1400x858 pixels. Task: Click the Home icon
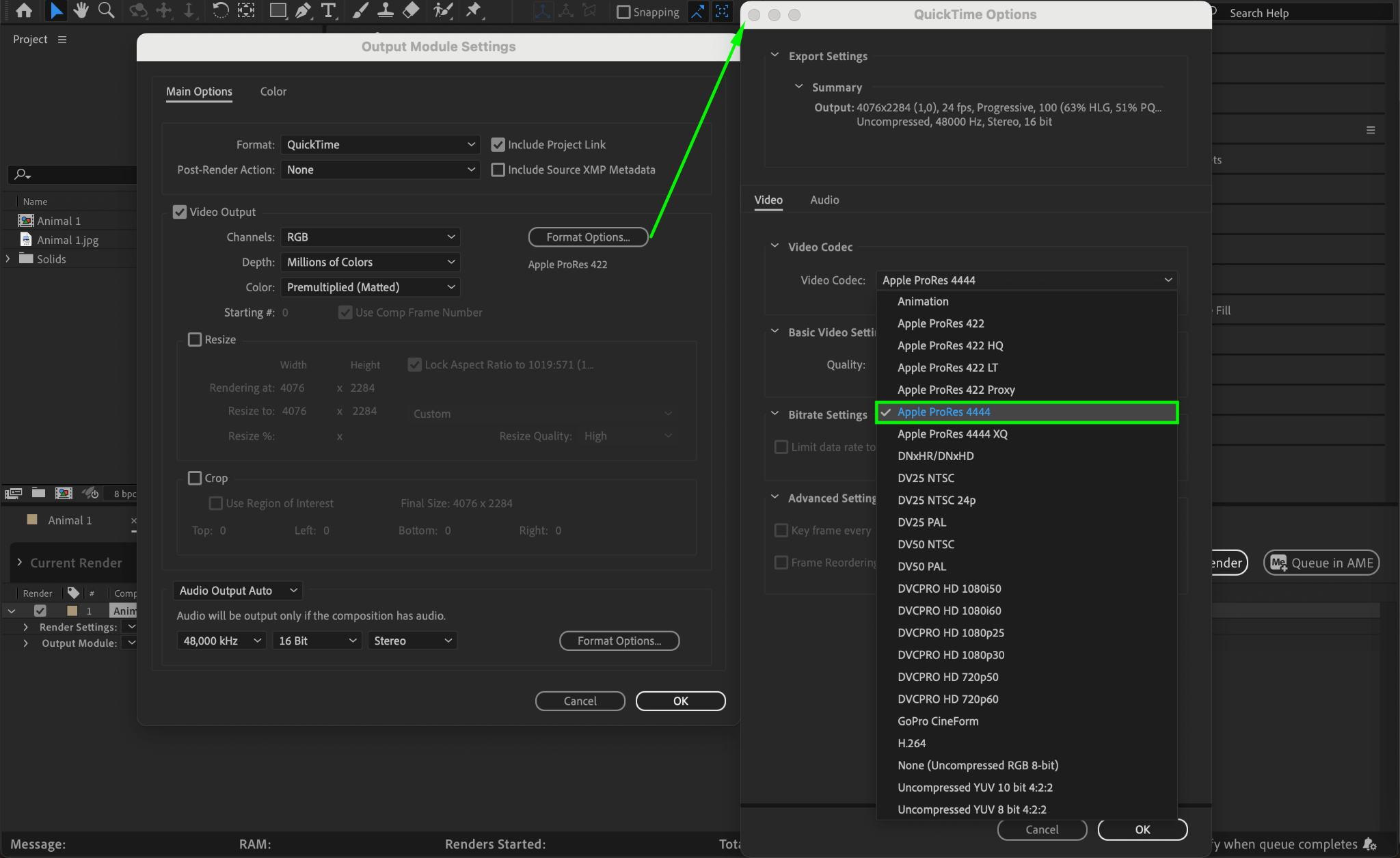click(x=24, y=10)
